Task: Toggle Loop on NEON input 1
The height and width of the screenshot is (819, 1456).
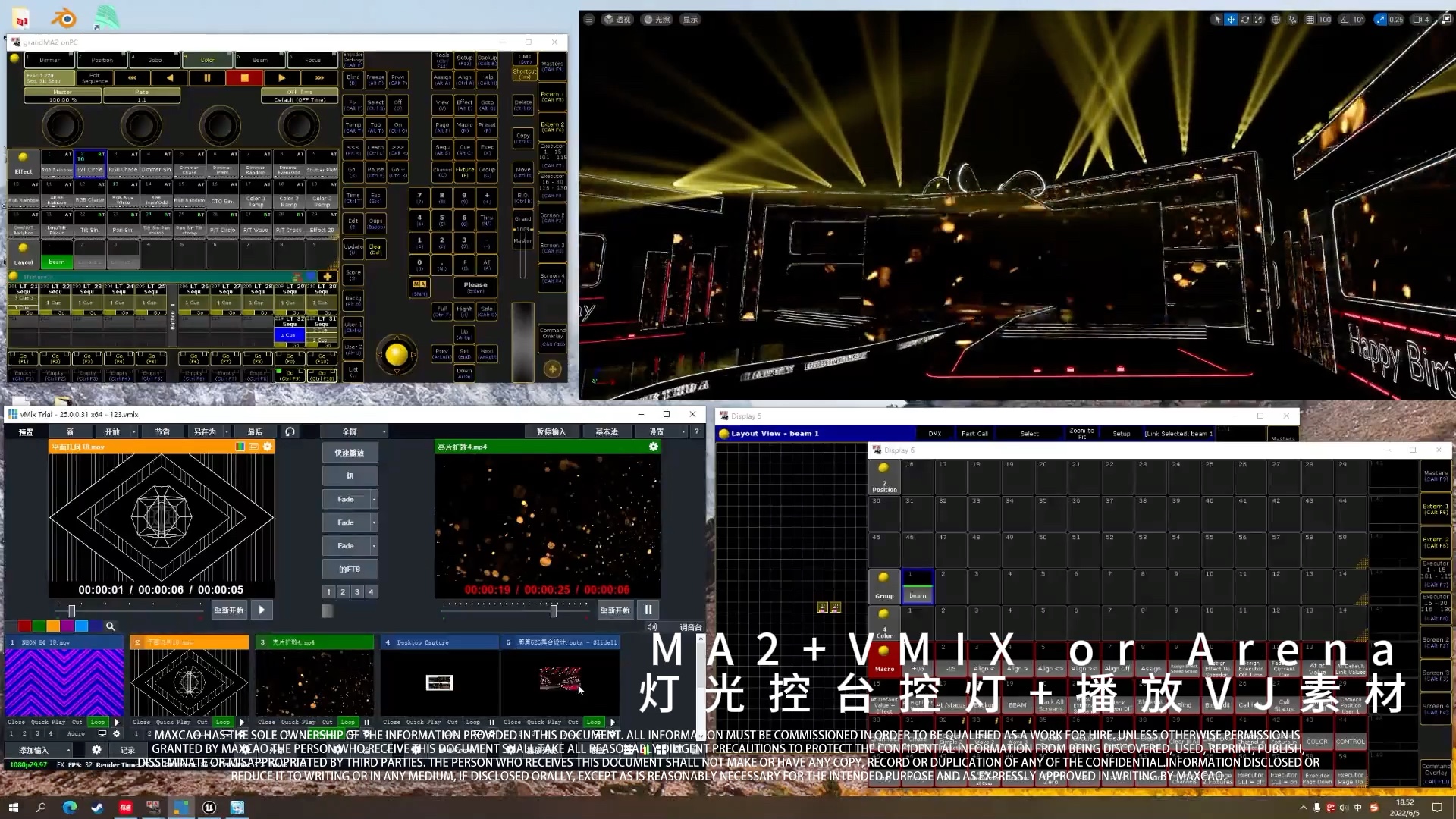Action: pyautogui.click(x=98, y=722)
